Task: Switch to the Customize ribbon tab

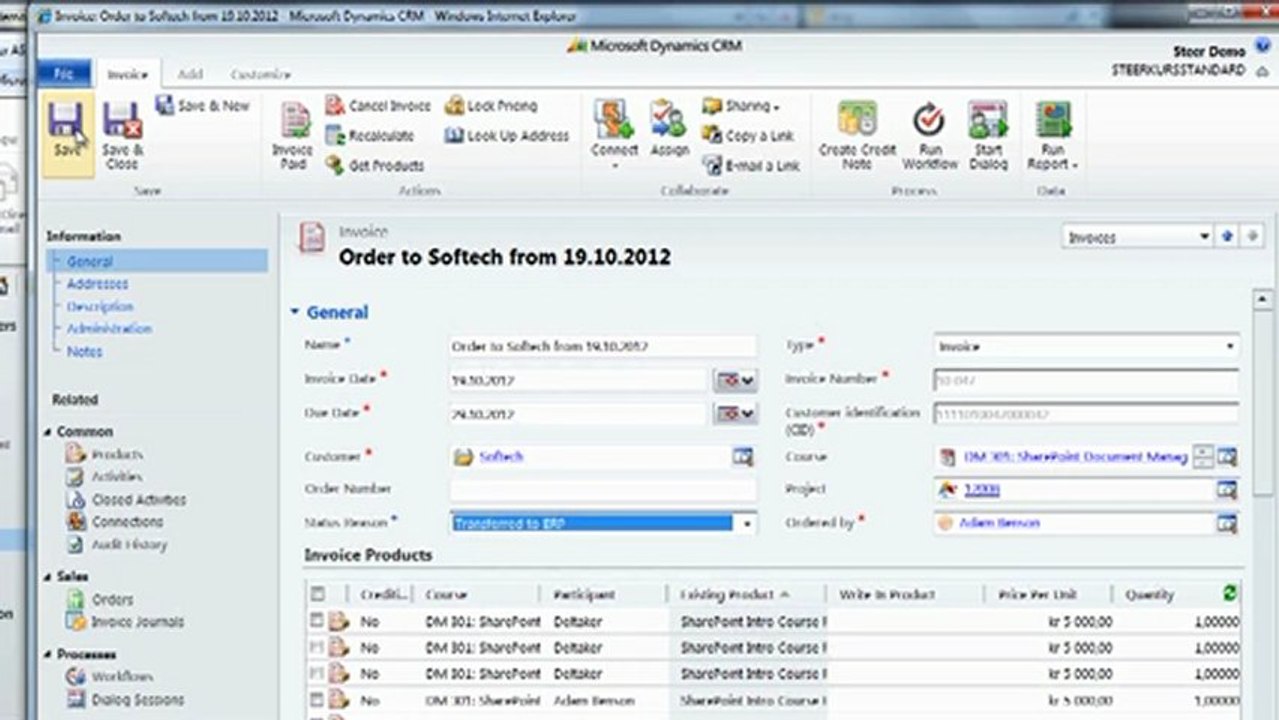Action: [x=260, y=75]
